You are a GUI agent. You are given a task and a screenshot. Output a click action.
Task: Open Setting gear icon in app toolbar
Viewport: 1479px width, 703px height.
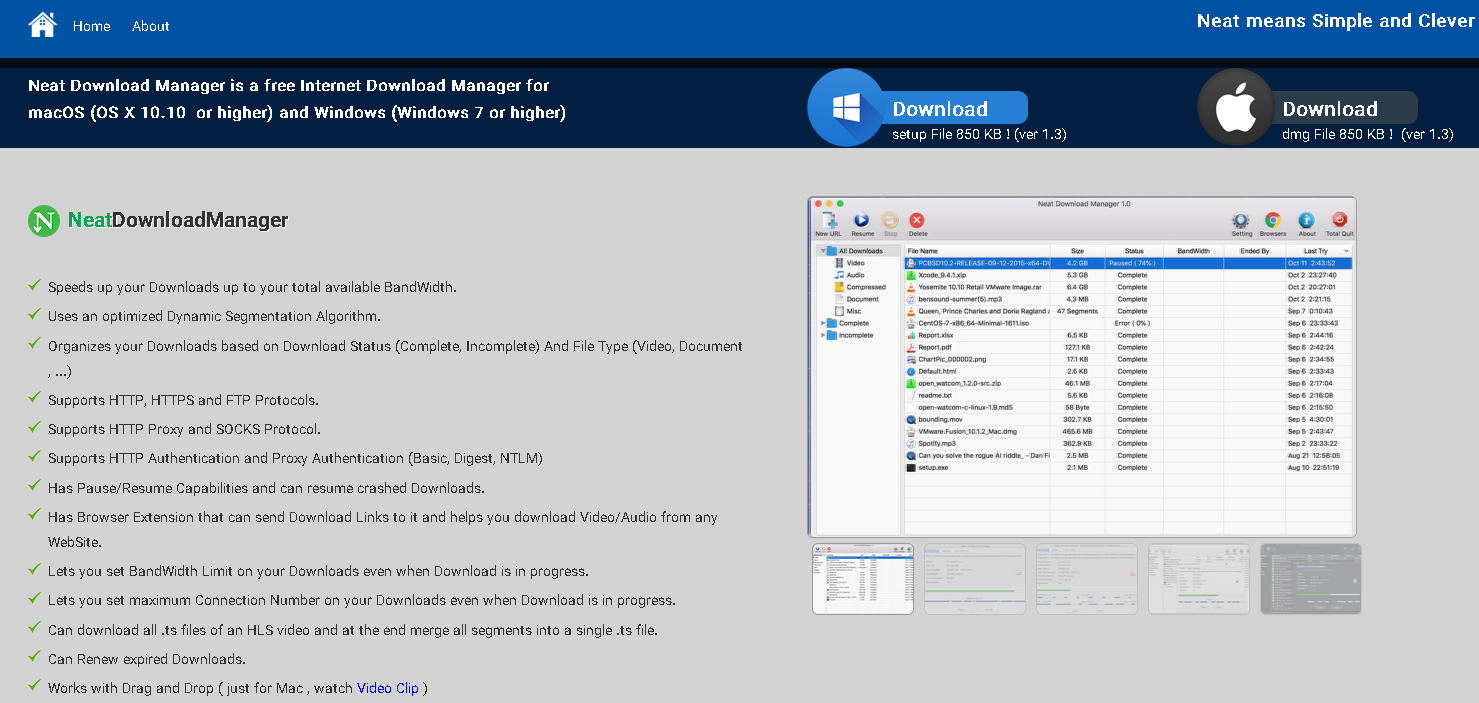1241,222
